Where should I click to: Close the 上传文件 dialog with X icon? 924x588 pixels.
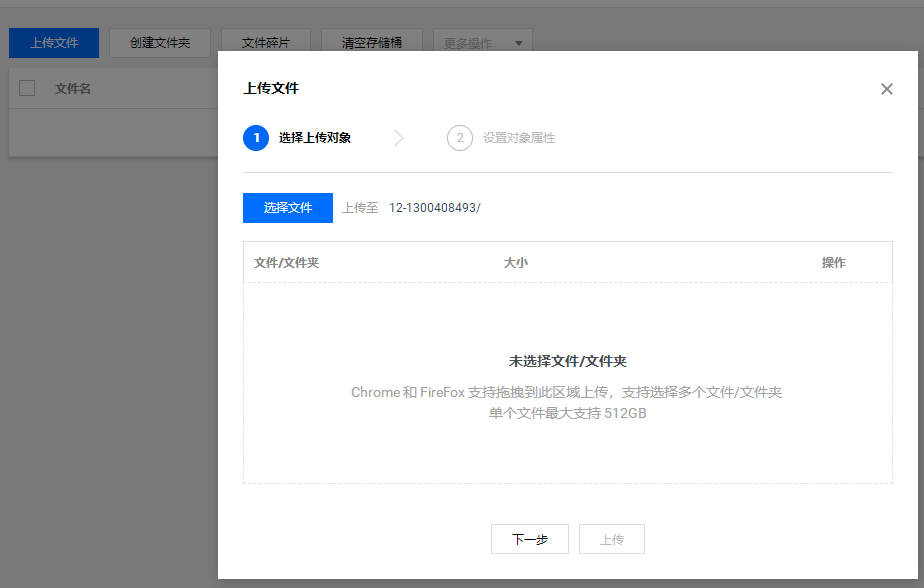[886, 89]
